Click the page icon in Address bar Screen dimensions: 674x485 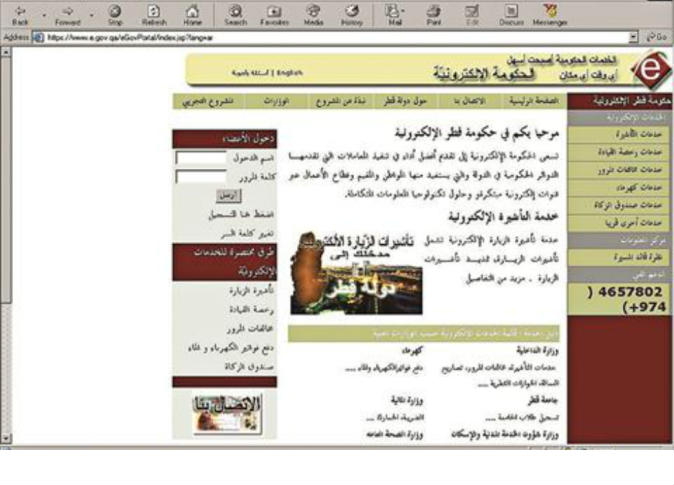(x=38, y=37)
